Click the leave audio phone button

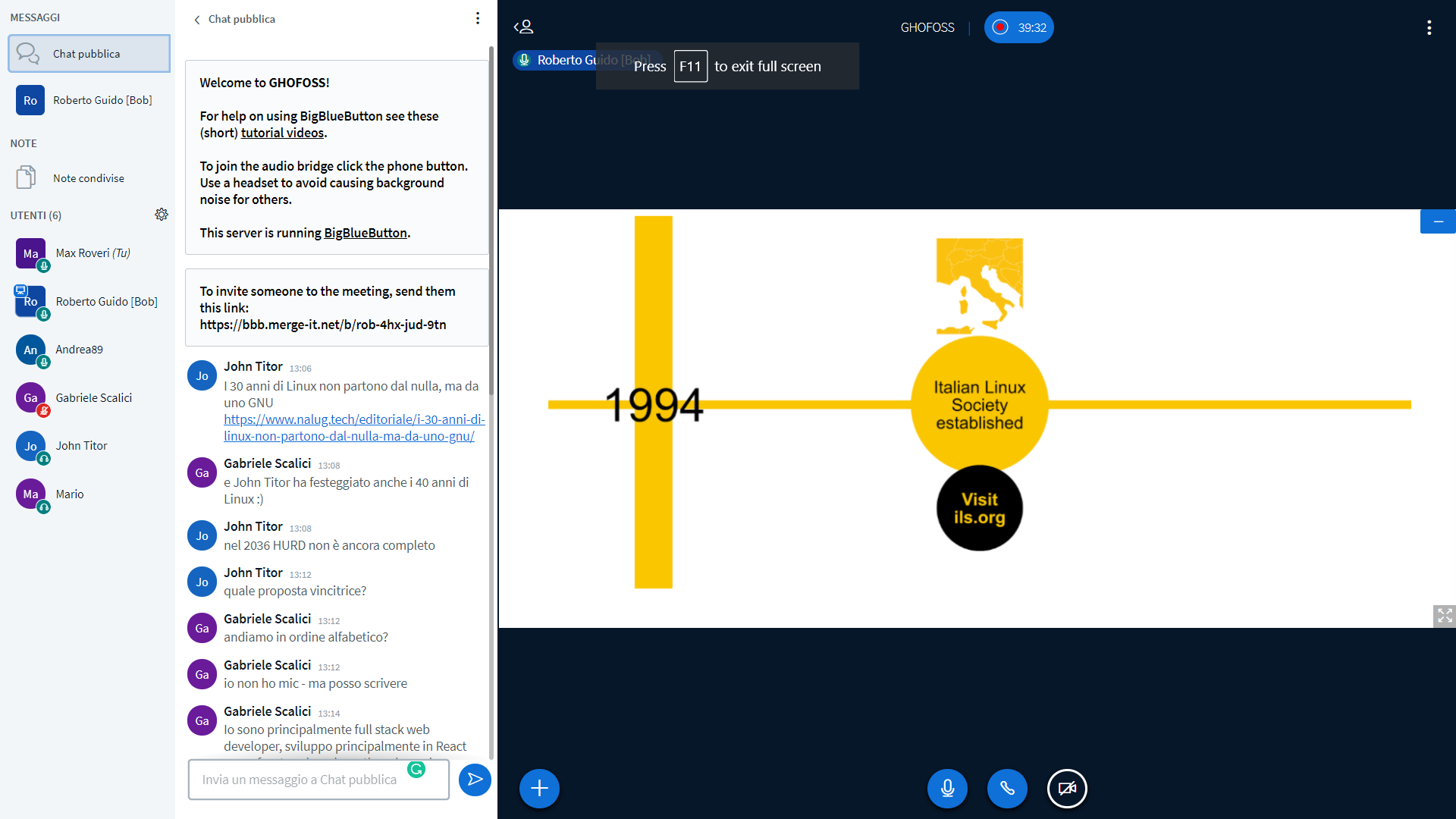tap(1007, 788)
